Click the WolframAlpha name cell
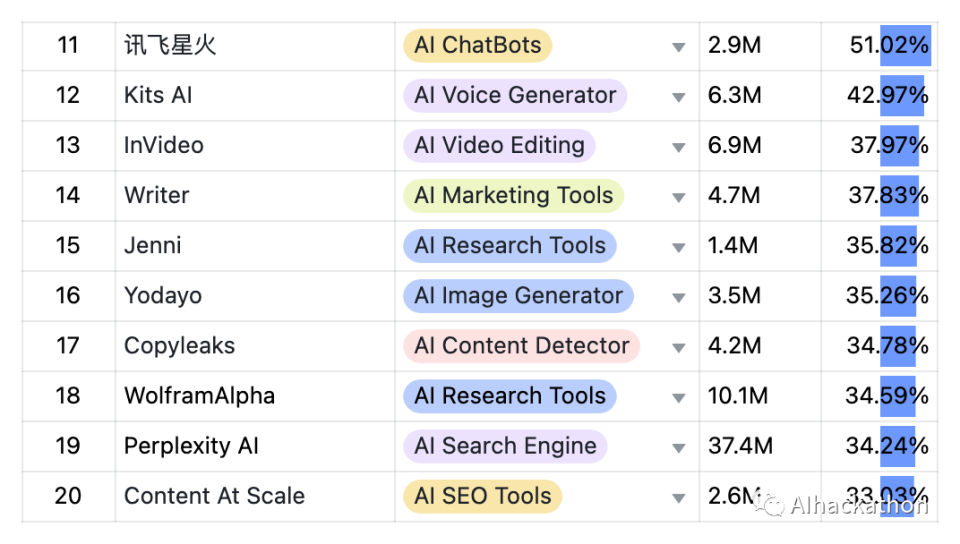This screenshot has width=960, height=544. (199, 396)
